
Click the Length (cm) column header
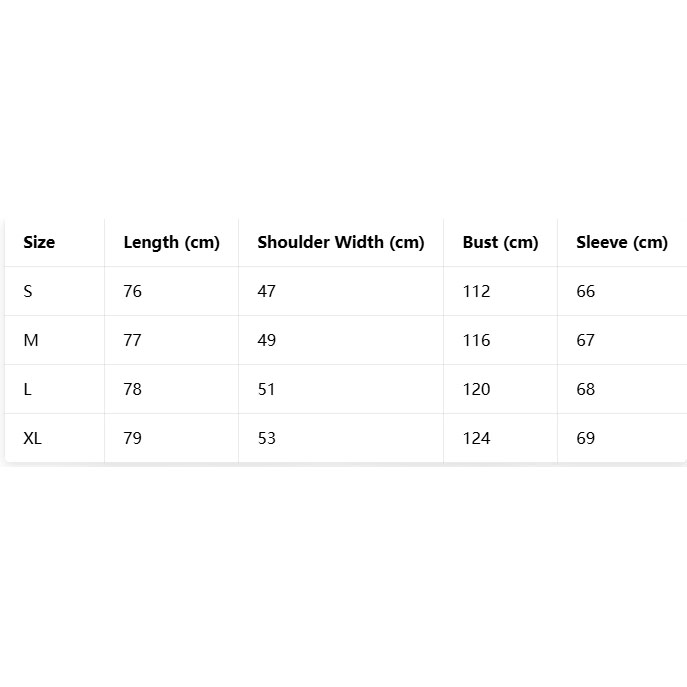(x=171, y=242)
